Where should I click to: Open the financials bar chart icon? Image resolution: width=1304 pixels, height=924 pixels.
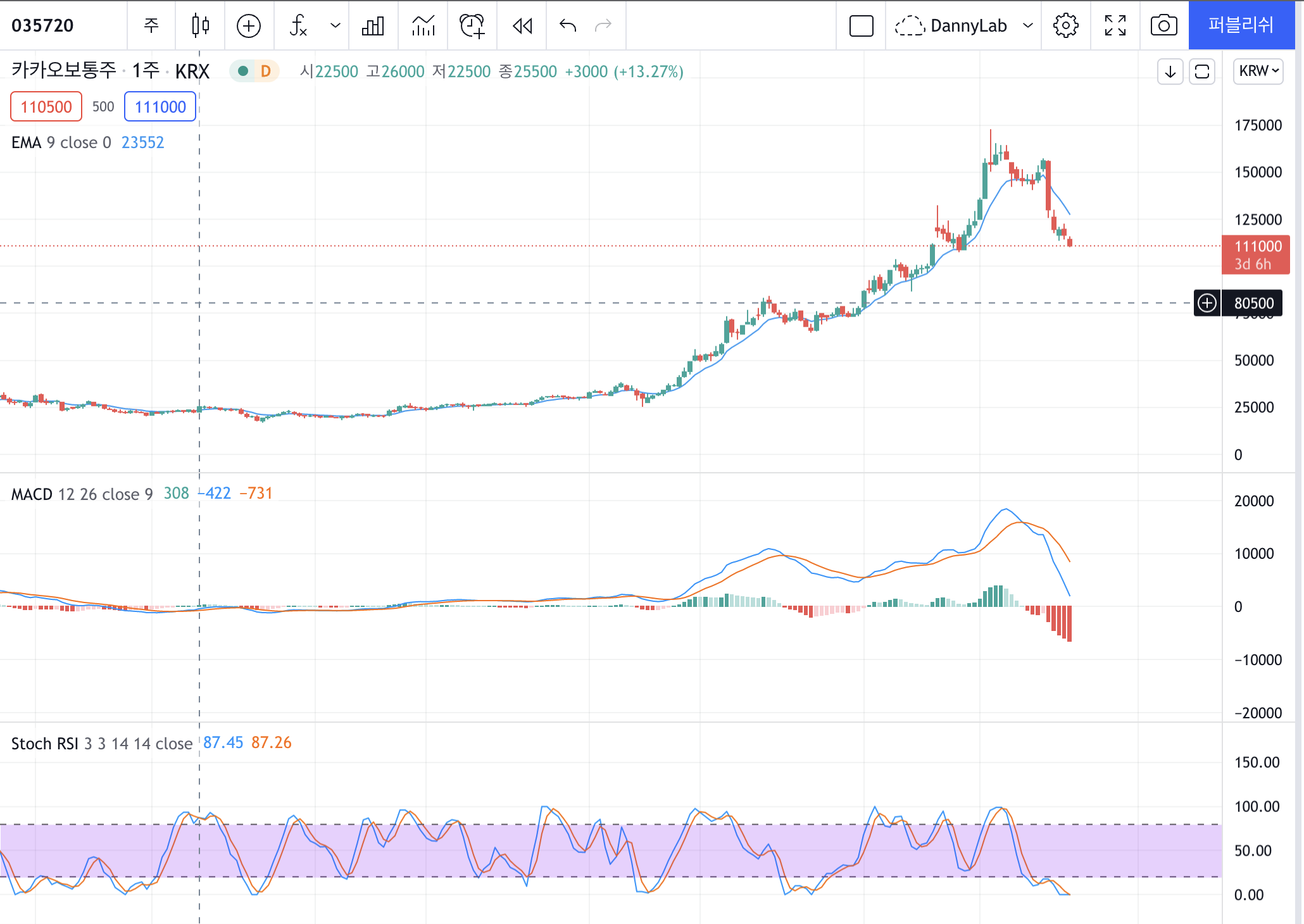pos(373,25)
